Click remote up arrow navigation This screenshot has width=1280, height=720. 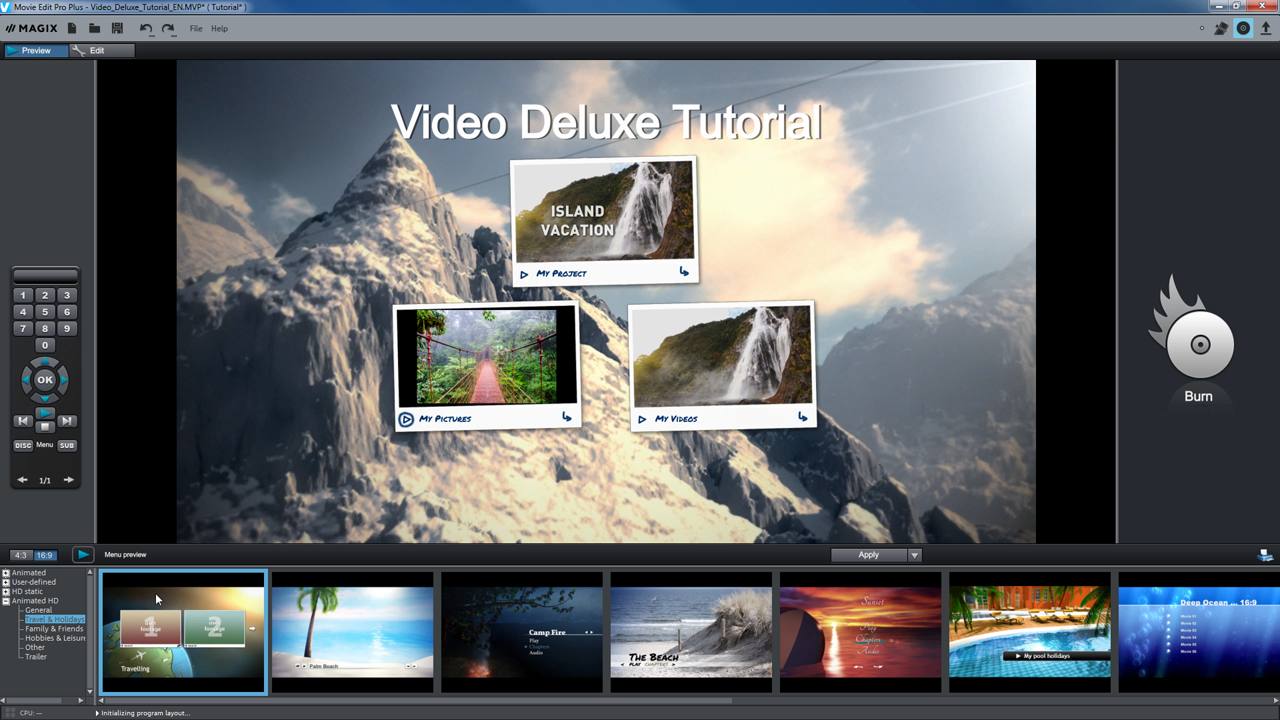click(x=45, y=362)
